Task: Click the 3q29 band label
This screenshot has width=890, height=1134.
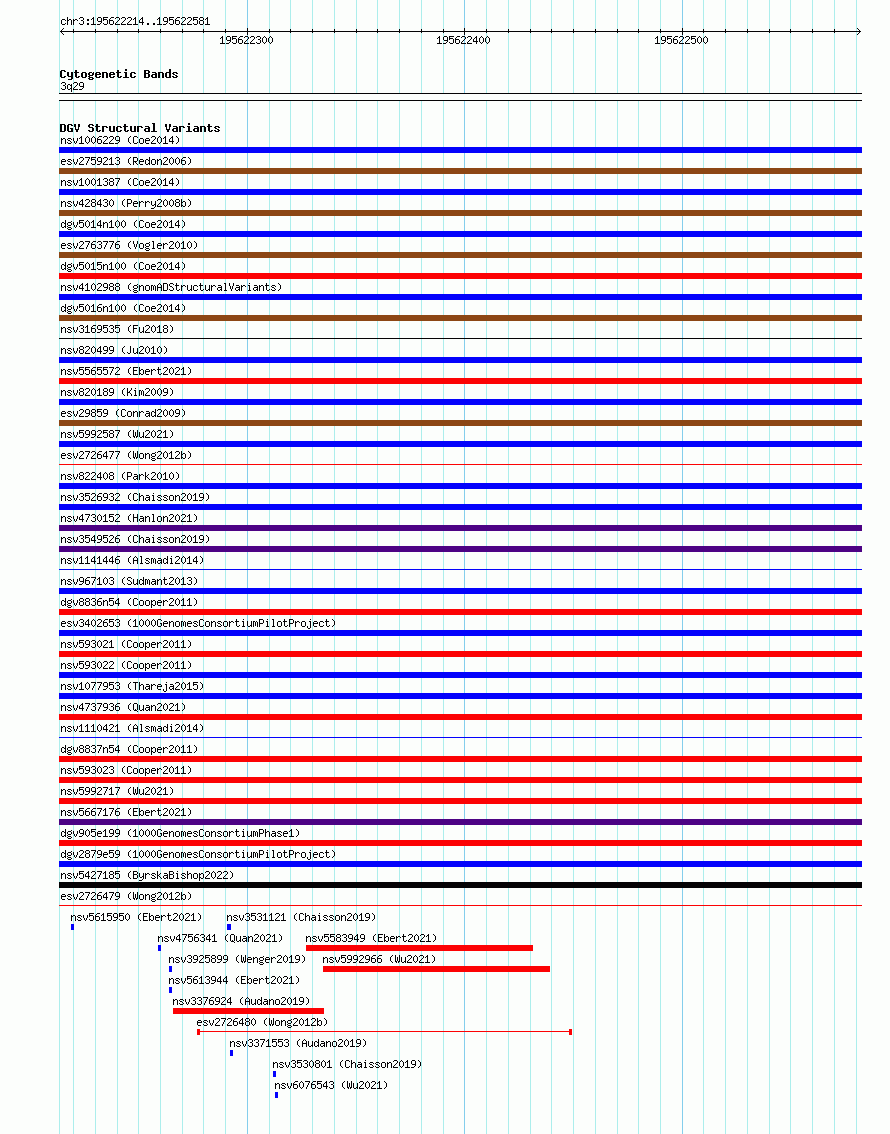Action: (72, 86)
